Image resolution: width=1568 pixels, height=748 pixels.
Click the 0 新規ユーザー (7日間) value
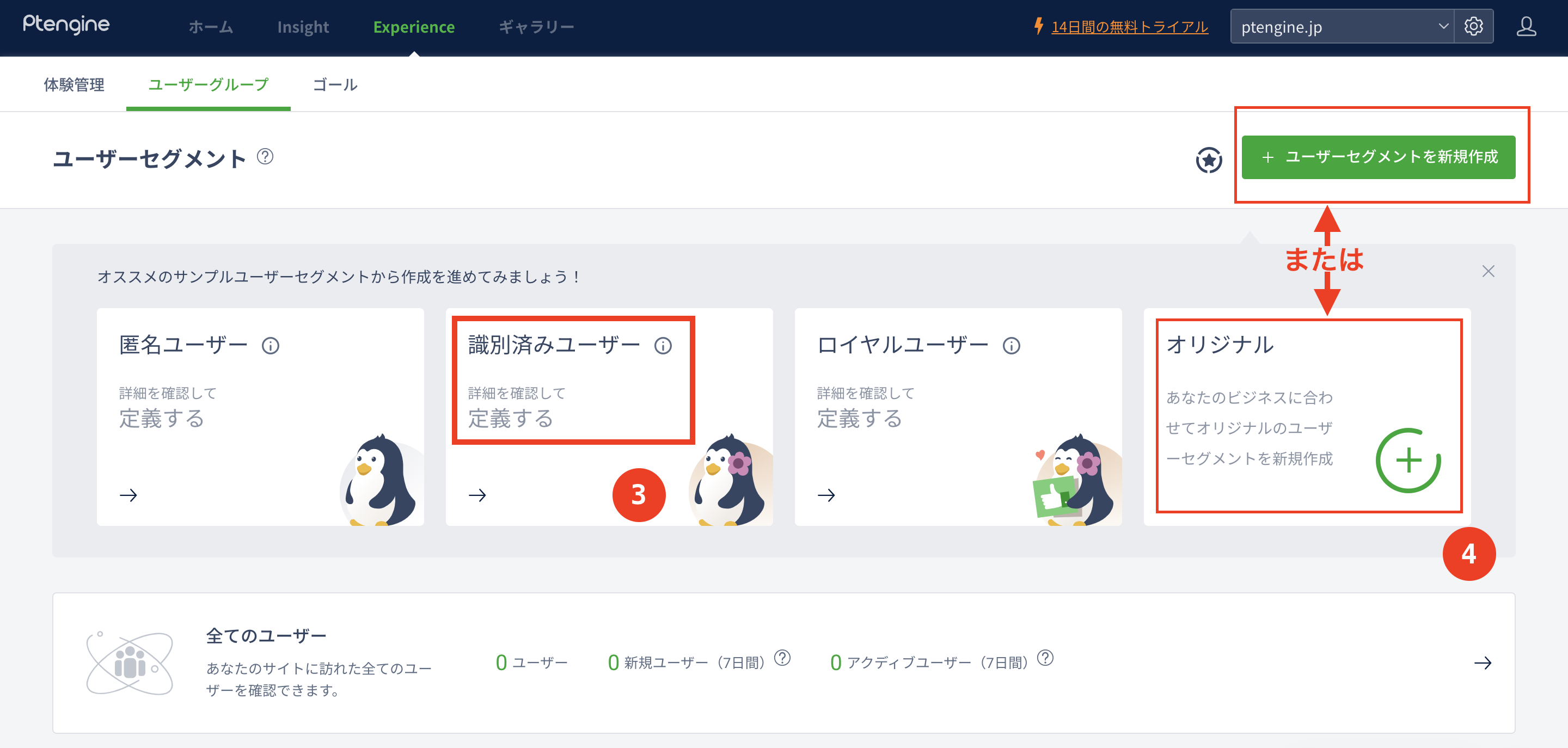[686, 662]
